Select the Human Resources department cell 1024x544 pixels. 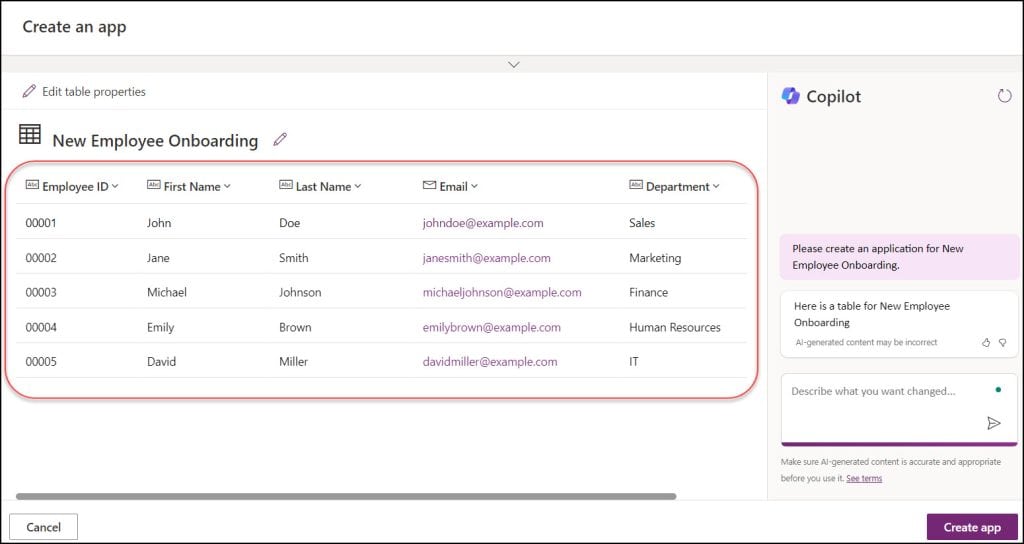[675, 327]
